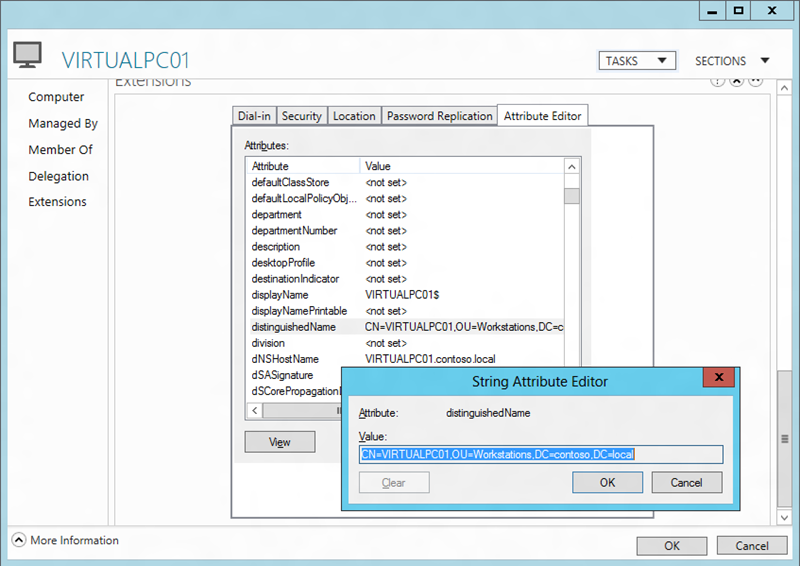This screenshot has width=800, height=566.
Task: Minimize the VIRTUALPC01 properties window
Action: pyautogui.click(x=710, y=11)
